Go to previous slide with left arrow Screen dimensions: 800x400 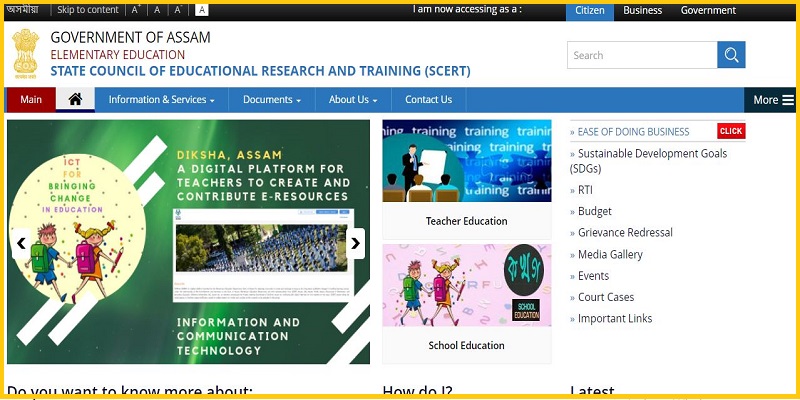coord(21,244)
